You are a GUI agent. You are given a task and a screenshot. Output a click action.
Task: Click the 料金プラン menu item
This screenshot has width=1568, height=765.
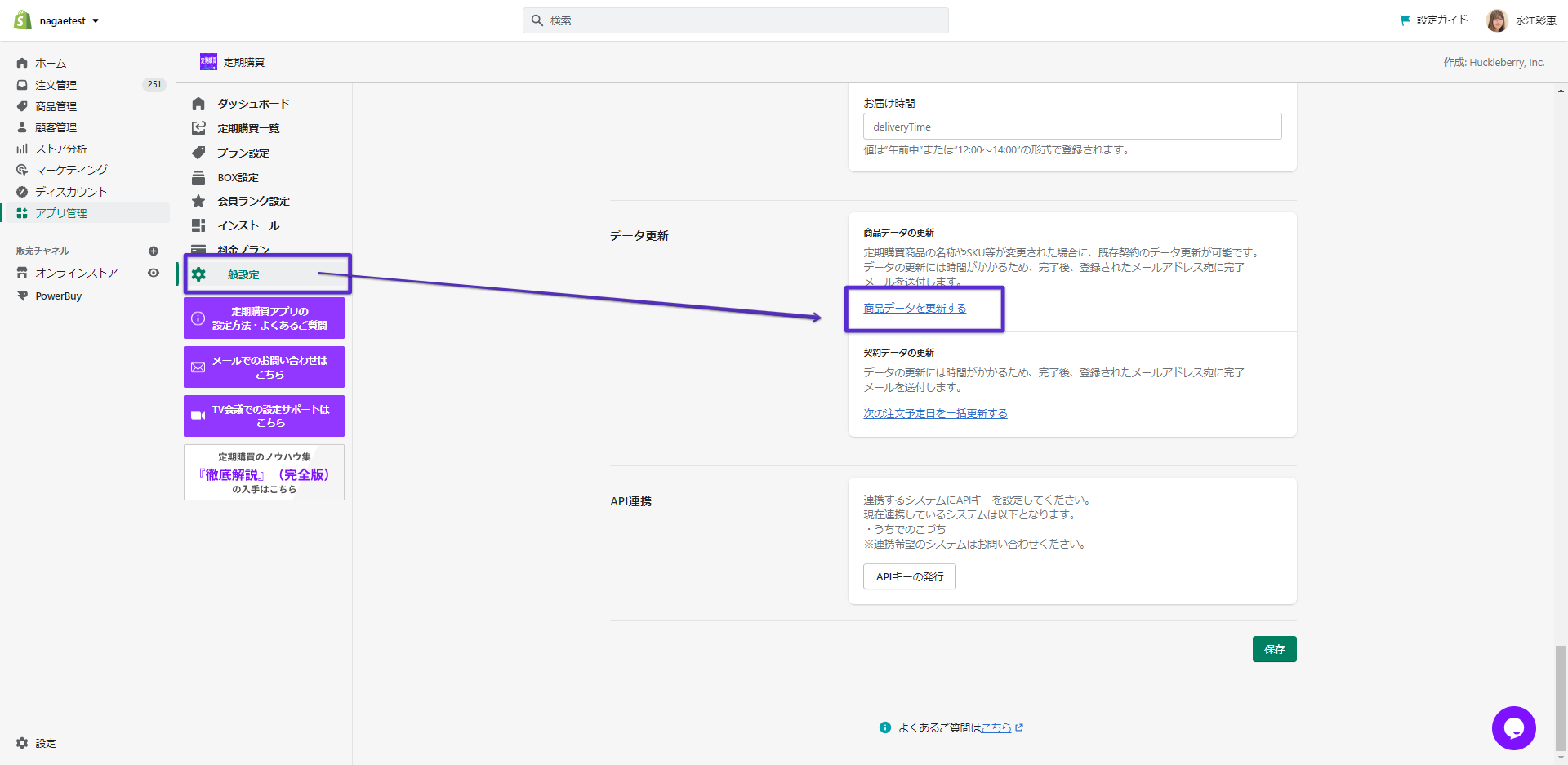[x=243, y=249]
